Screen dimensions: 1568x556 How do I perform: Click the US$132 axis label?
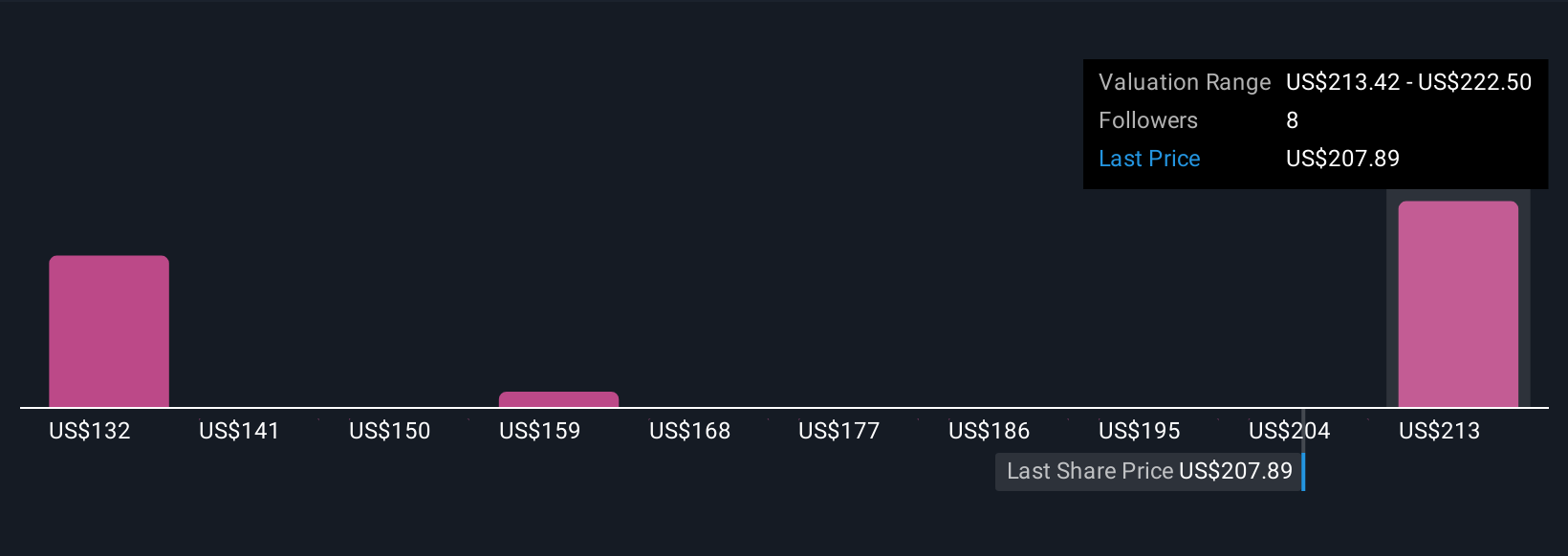click(x=90, y=431)
